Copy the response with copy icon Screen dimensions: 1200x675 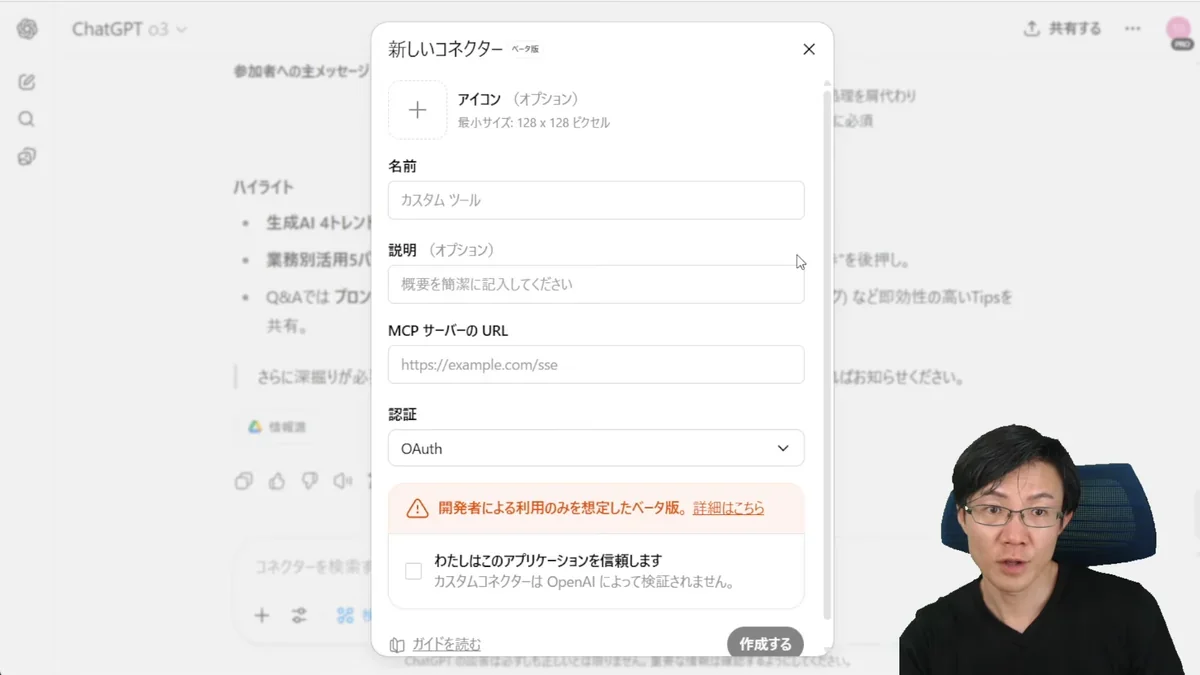[x=243, y=481]
